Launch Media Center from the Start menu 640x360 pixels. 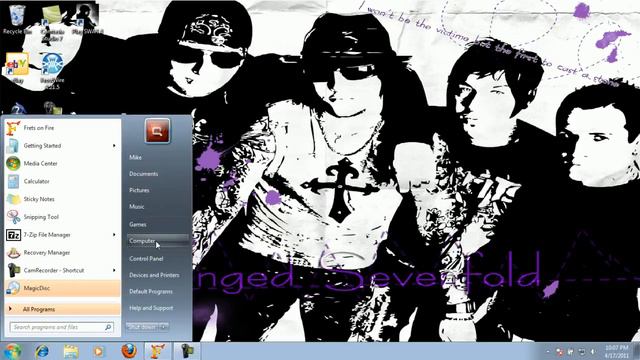[x=62, y=163]
